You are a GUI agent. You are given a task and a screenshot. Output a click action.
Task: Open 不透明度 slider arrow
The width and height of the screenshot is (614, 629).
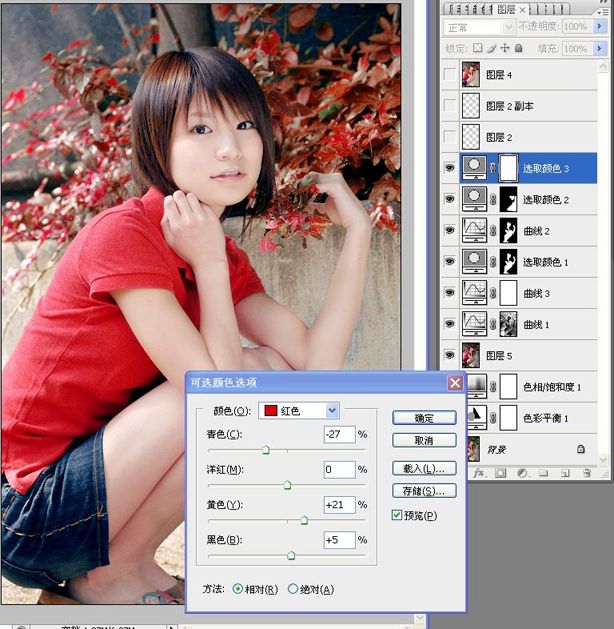coord(599,26)
